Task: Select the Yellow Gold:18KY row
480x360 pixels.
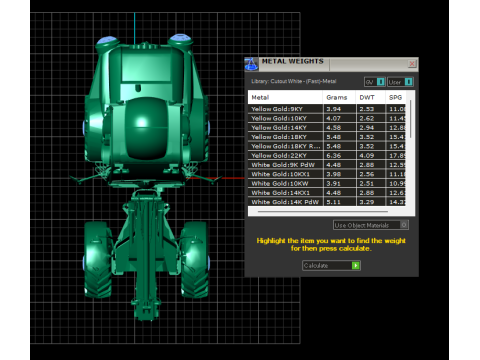Action: (327, 137)
